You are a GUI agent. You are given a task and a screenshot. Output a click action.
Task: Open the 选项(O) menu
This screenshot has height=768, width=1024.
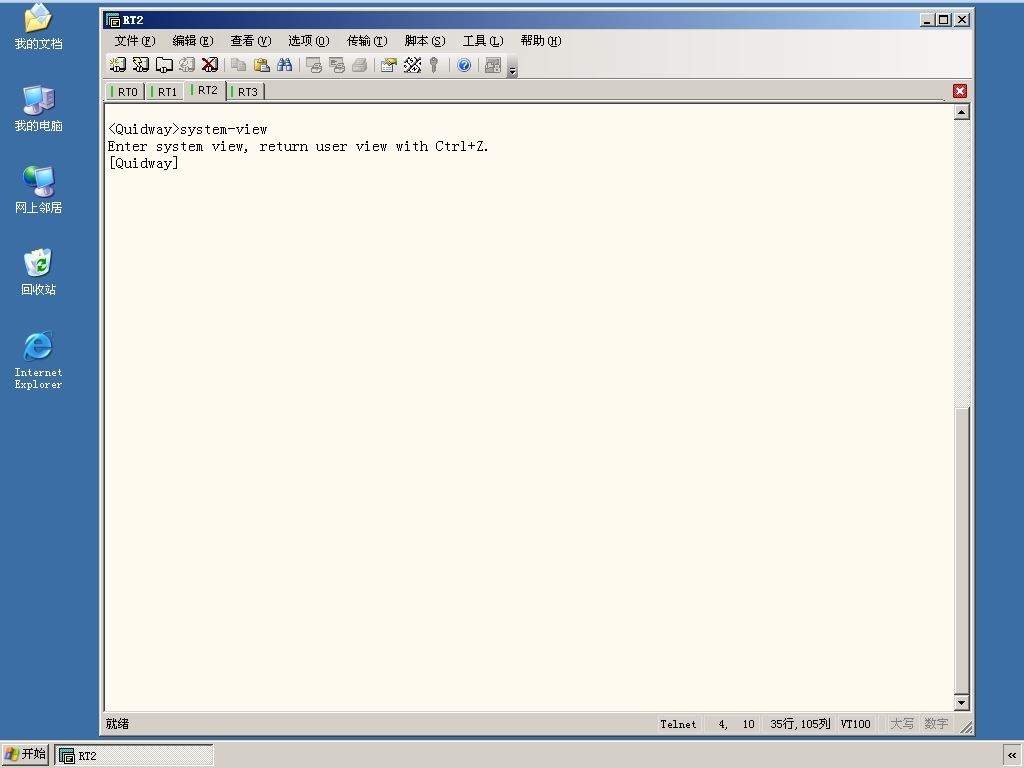[308, 40]
